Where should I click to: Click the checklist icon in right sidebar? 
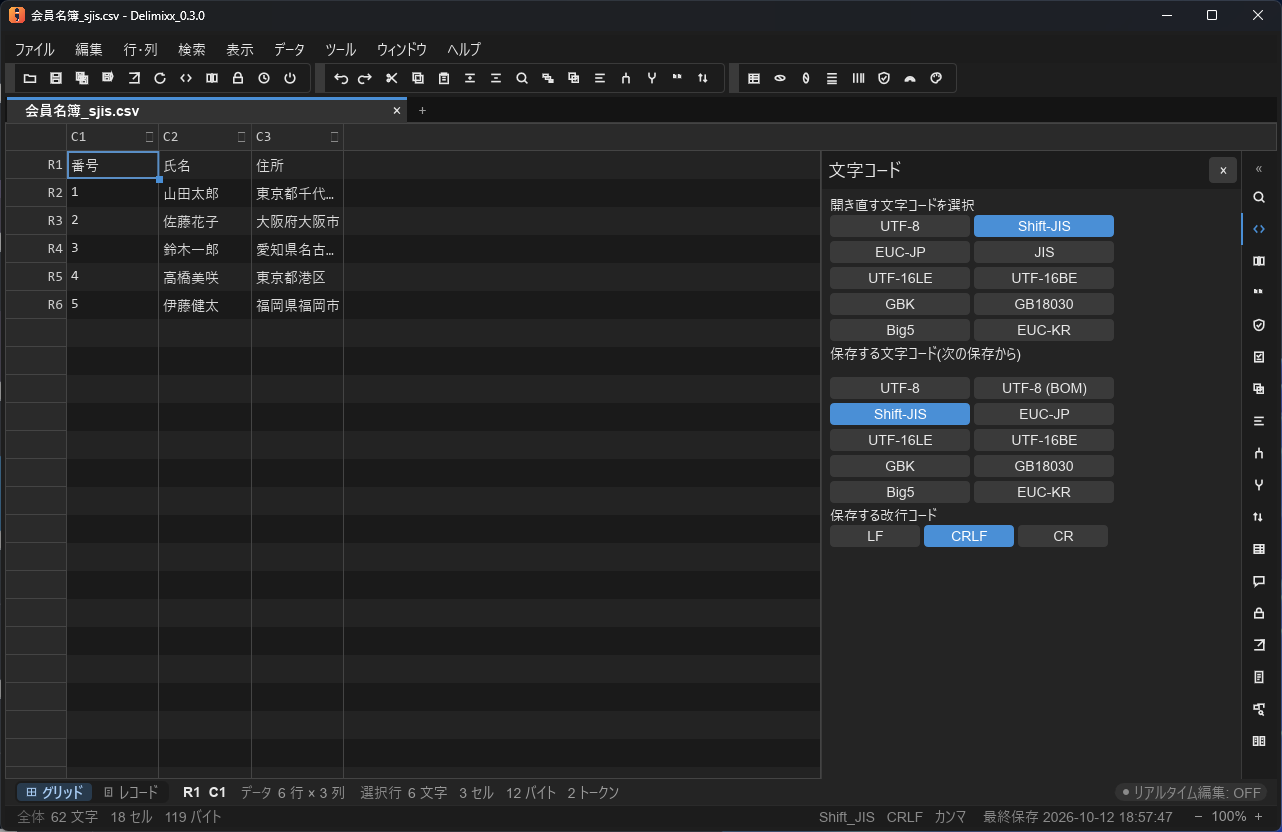click(1259, 357)
